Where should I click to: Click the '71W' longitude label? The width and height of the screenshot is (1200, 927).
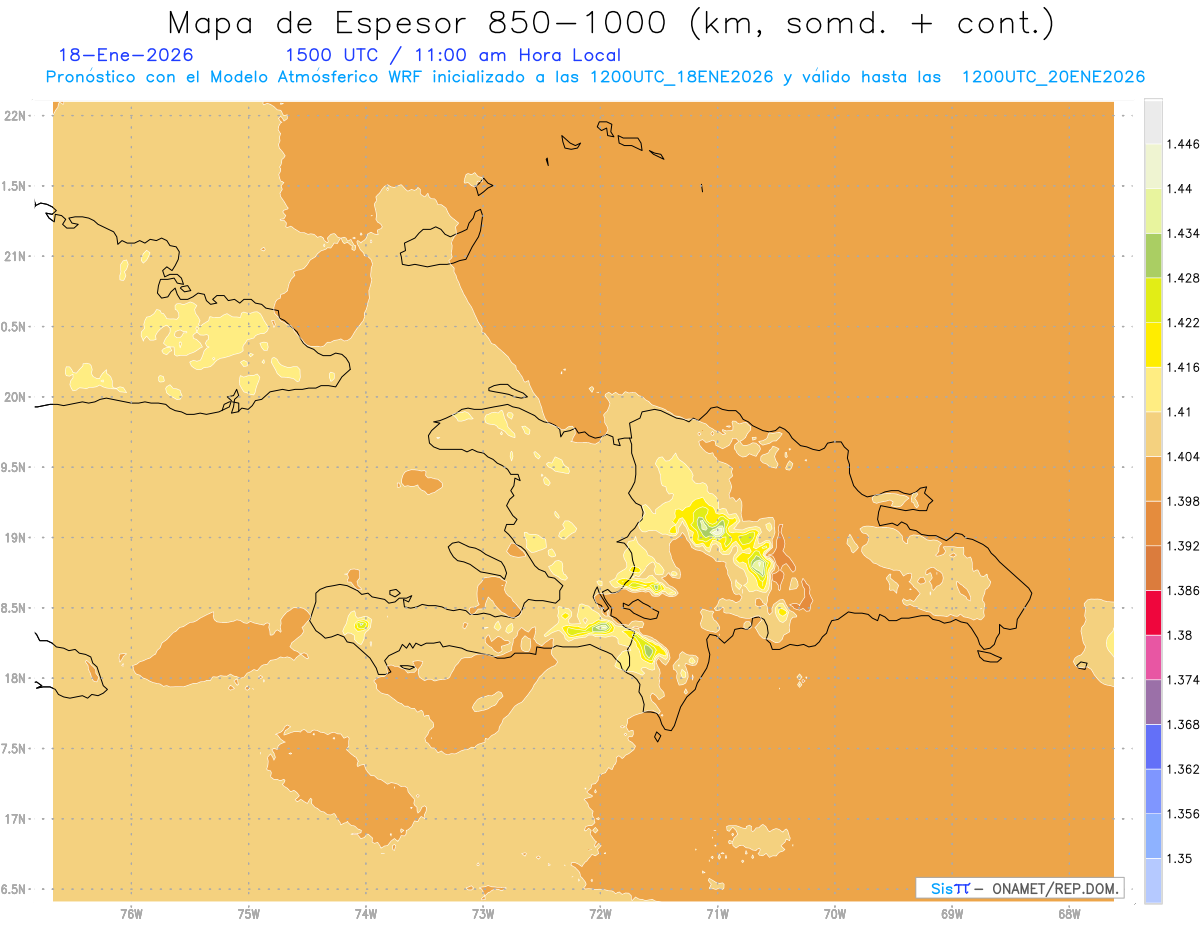click(717, 913)
